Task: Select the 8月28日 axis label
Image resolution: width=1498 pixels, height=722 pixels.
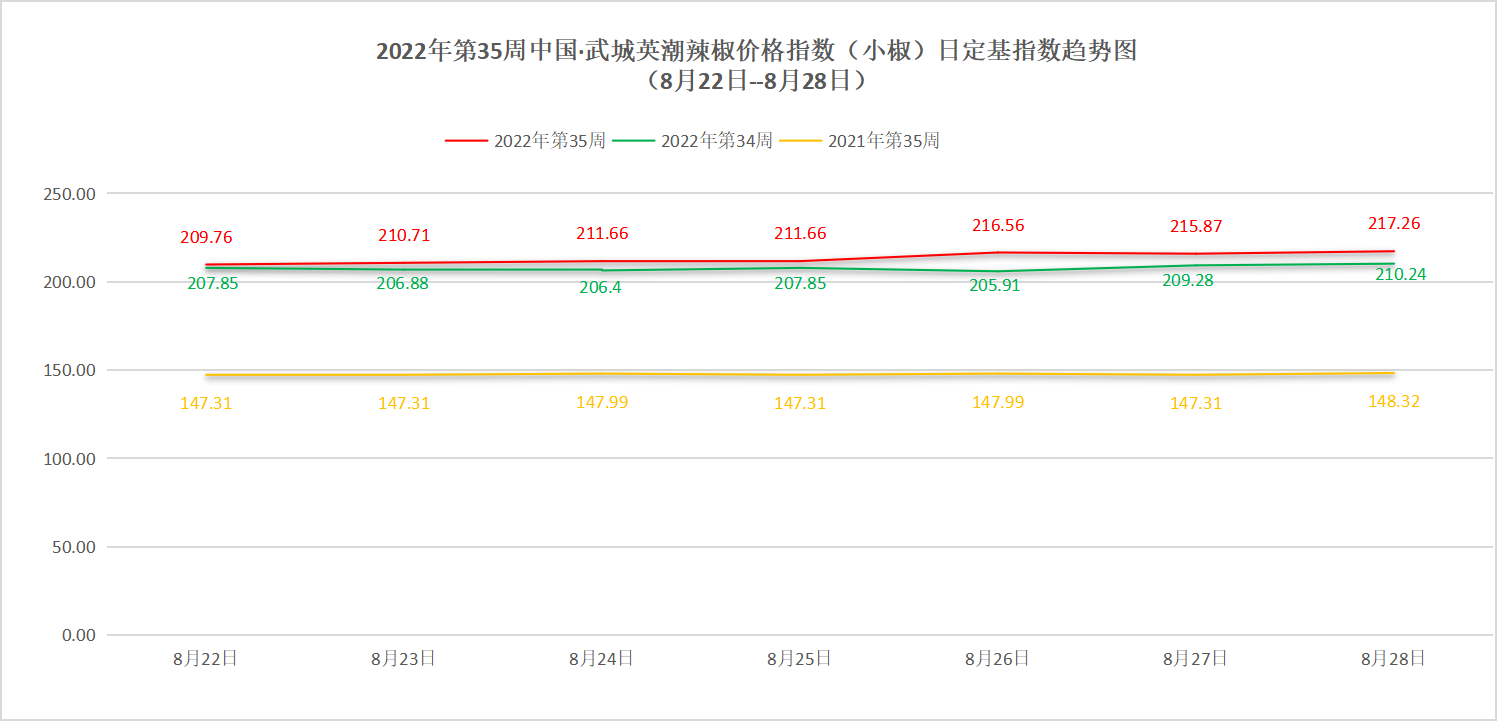Action: click(1393, 659)
